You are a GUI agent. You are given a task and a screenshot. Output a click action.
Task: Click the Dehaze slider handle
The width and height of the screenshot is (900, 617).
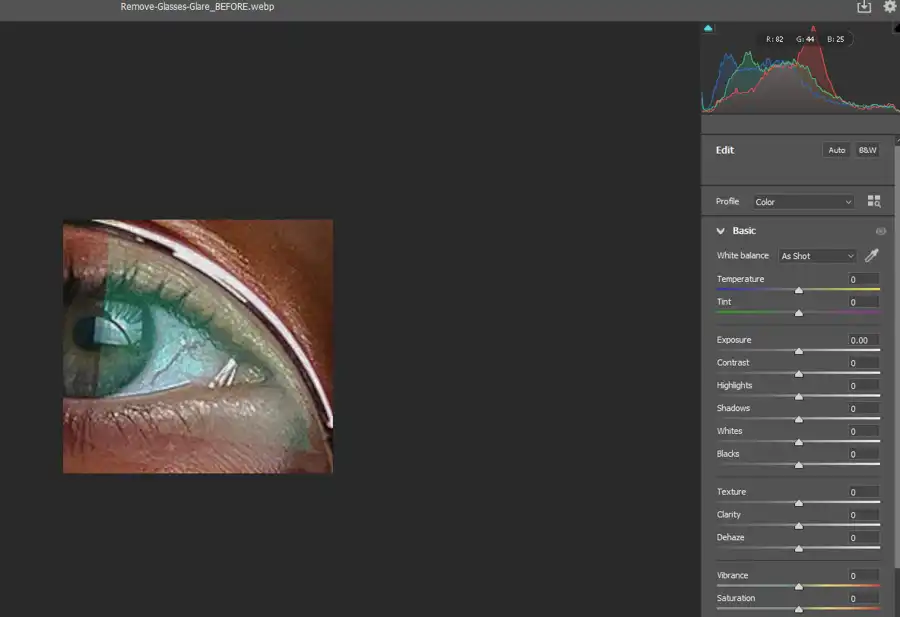[799, 549]
